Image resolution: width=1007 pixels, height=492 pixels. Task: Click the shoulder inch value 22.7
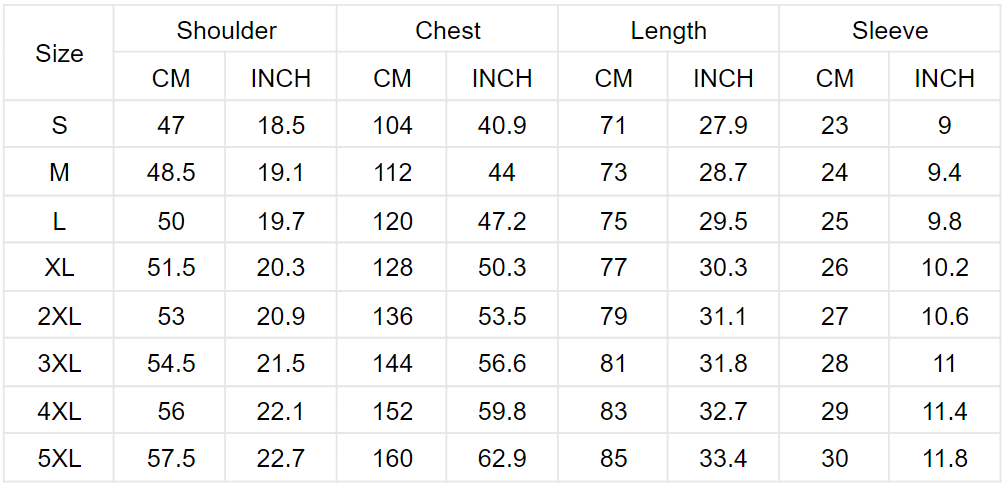(x=281, y=459)
